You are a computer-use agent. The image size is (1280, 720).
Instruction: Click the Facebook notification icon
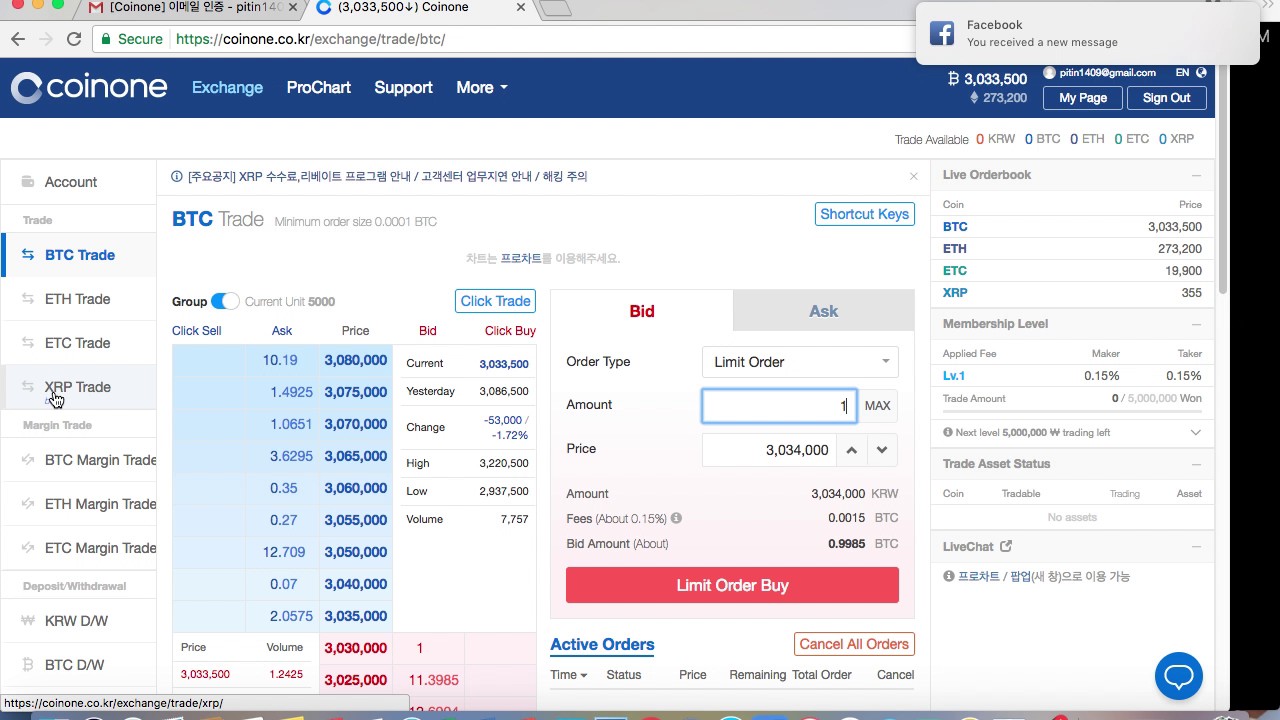coord(942,33)
